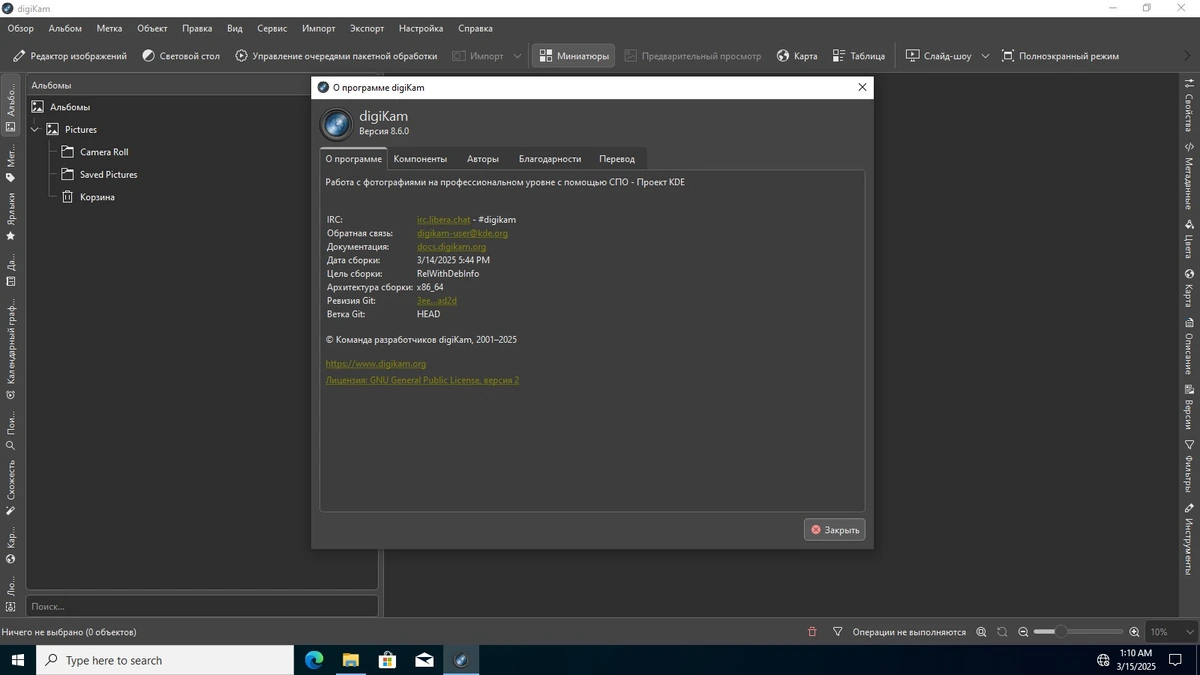This screenshot has height=675, width=1200.
Task: Click the Git revision 3ee...ad2d link
Action: coord(437,300)
